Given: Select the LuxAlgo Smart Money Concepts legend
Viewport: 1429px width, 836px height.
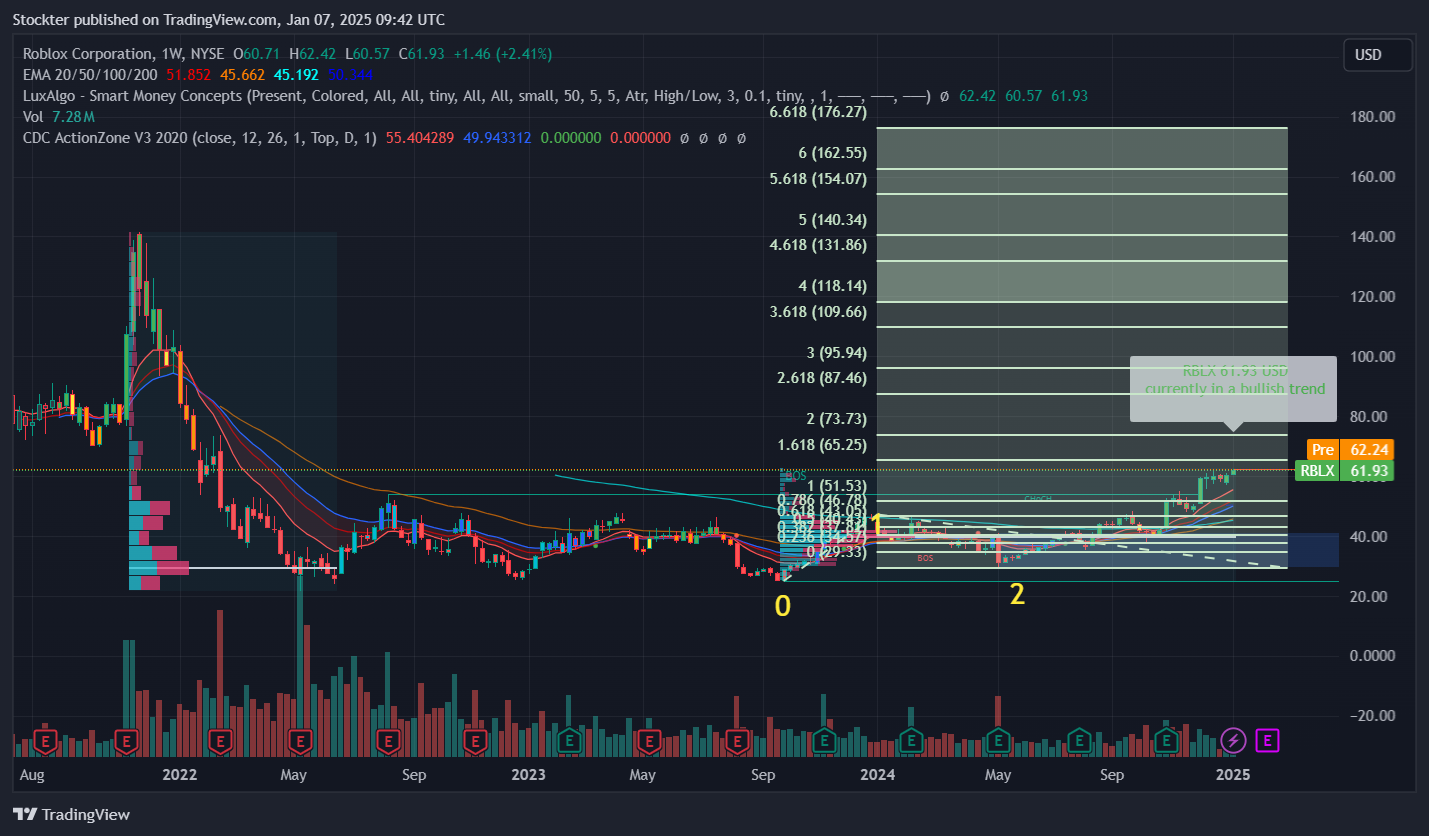Looking at the screenshot, I should point(476,96).
